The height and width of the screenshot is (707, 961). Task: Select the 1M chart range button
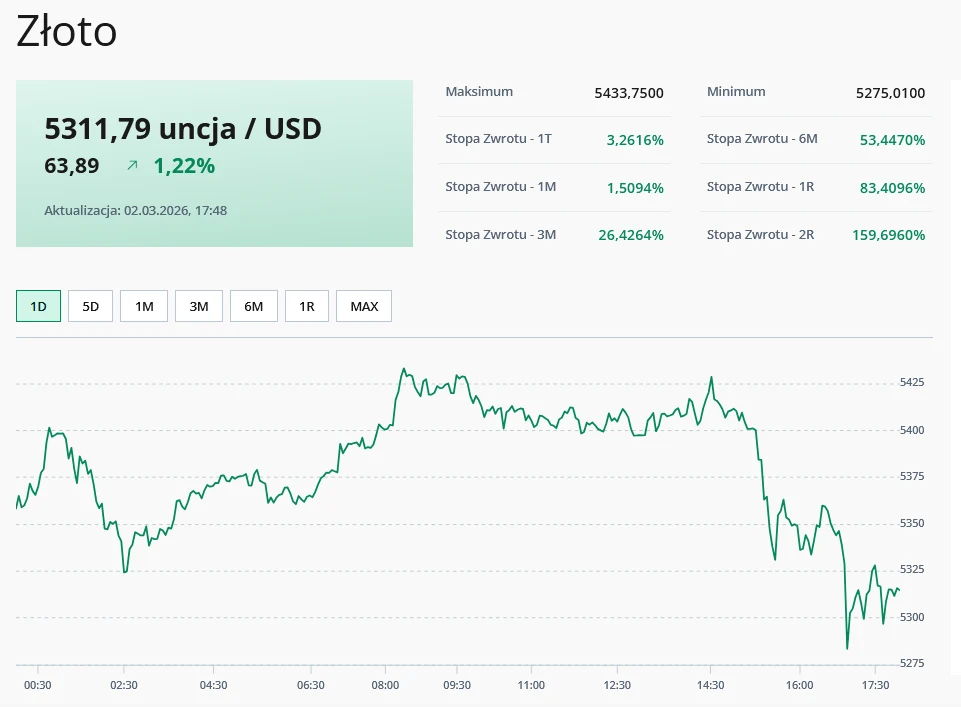[144, 306]
